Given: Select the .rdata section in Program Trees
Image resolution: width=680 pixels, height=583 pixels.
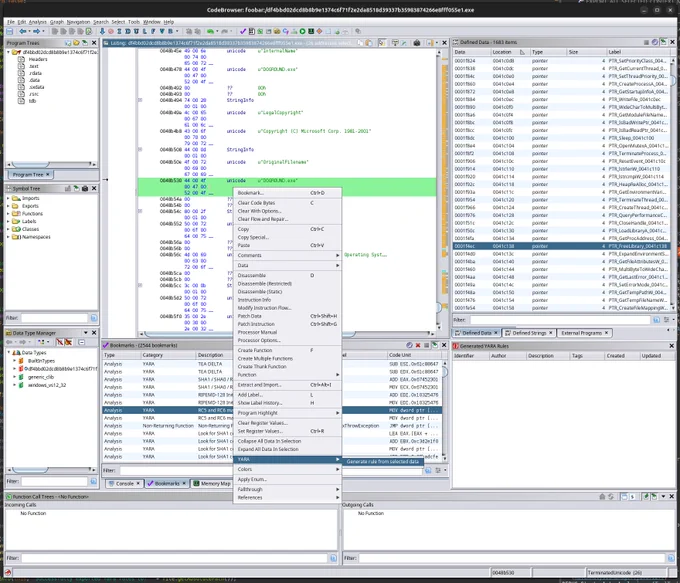Looking at the screenshot, I should (x=35, y=73).
